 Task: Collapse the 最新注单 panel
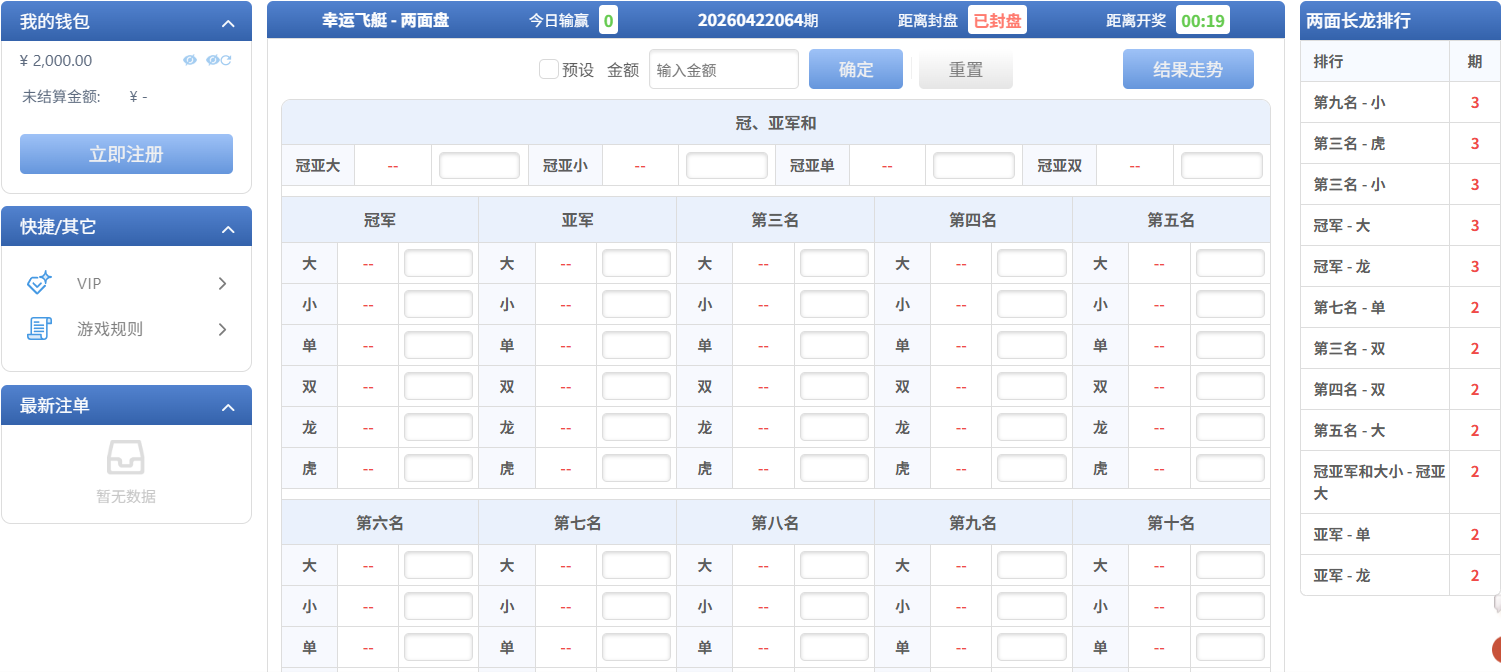(x=228, y=407)
